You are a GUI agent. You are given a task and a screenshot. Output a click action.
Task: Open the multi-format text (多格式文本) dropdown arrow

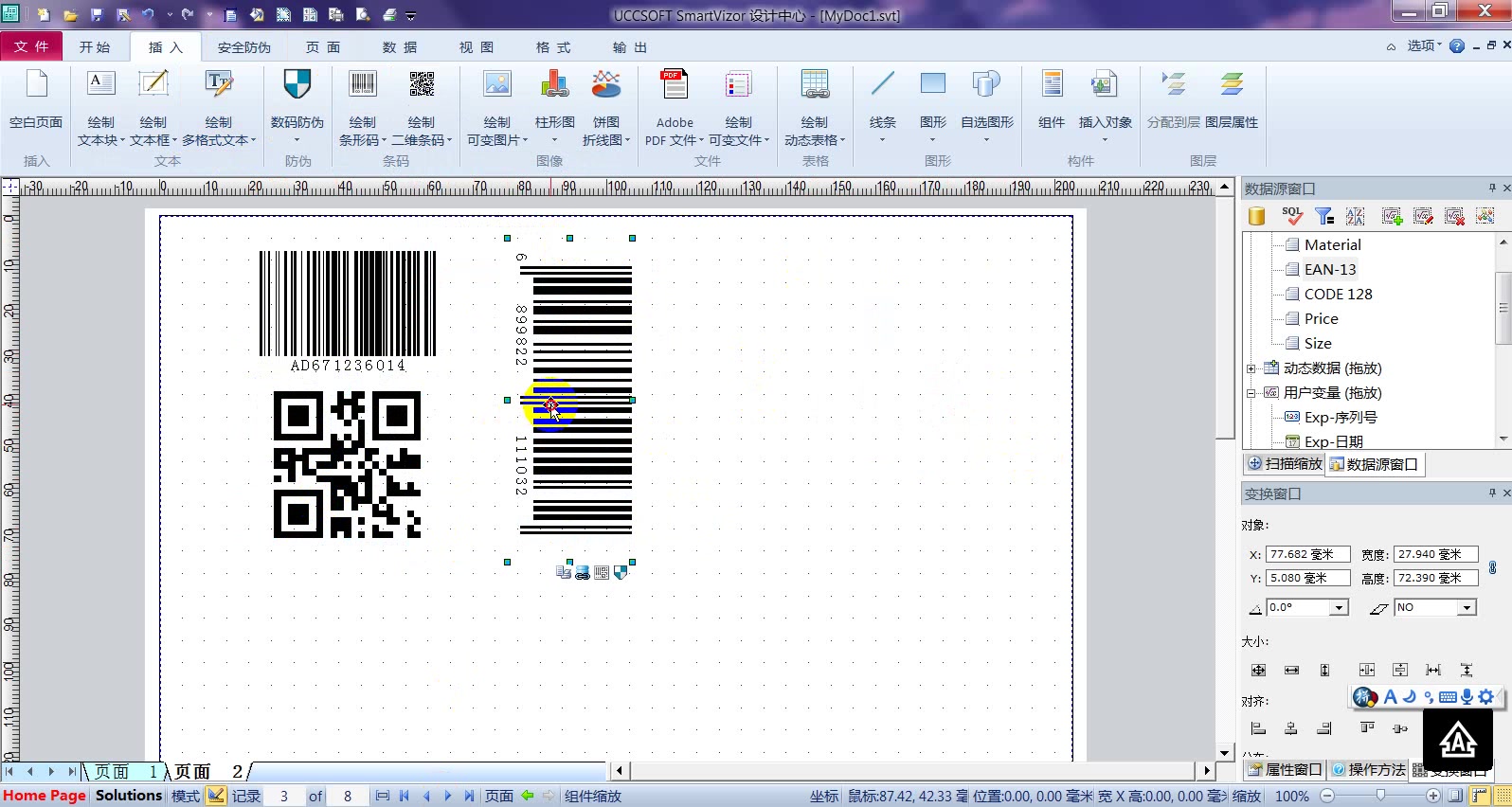click(x=254, y=141)
